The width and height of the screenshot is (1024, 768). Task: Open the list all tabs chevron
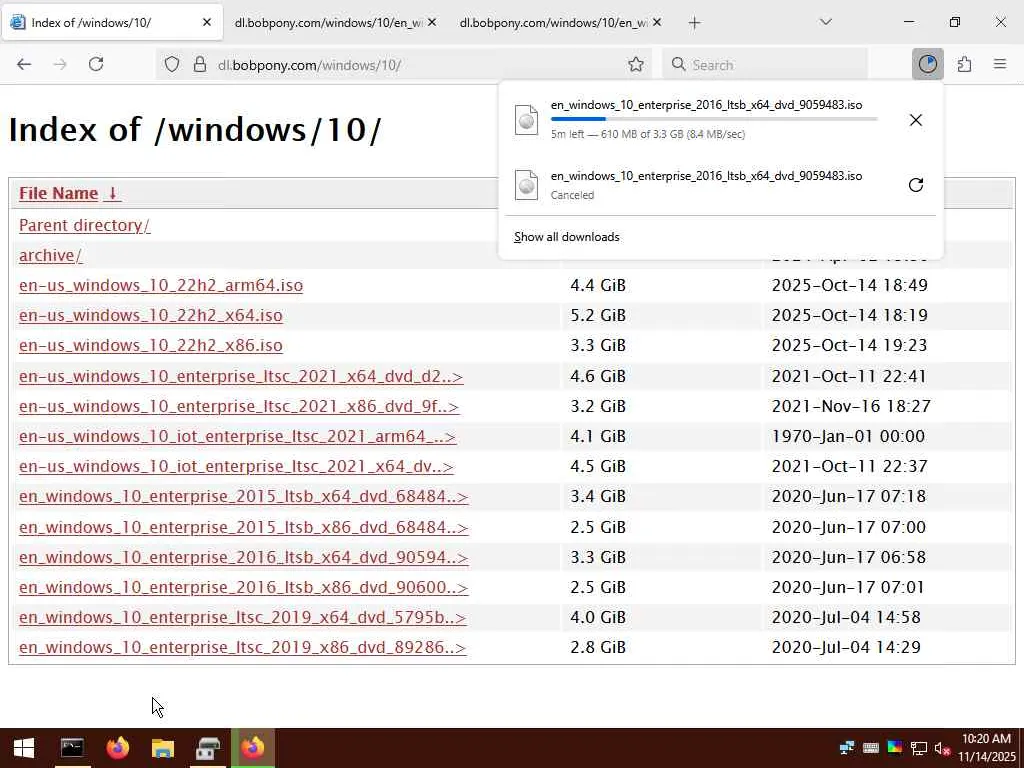(825, 22)
